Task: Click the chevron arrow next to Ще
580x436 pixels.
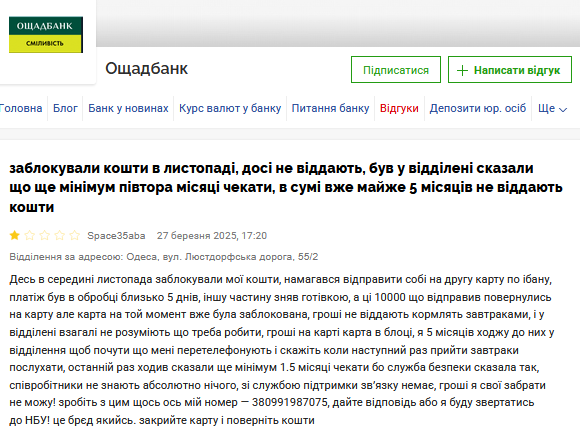Action: pos(563,109)
